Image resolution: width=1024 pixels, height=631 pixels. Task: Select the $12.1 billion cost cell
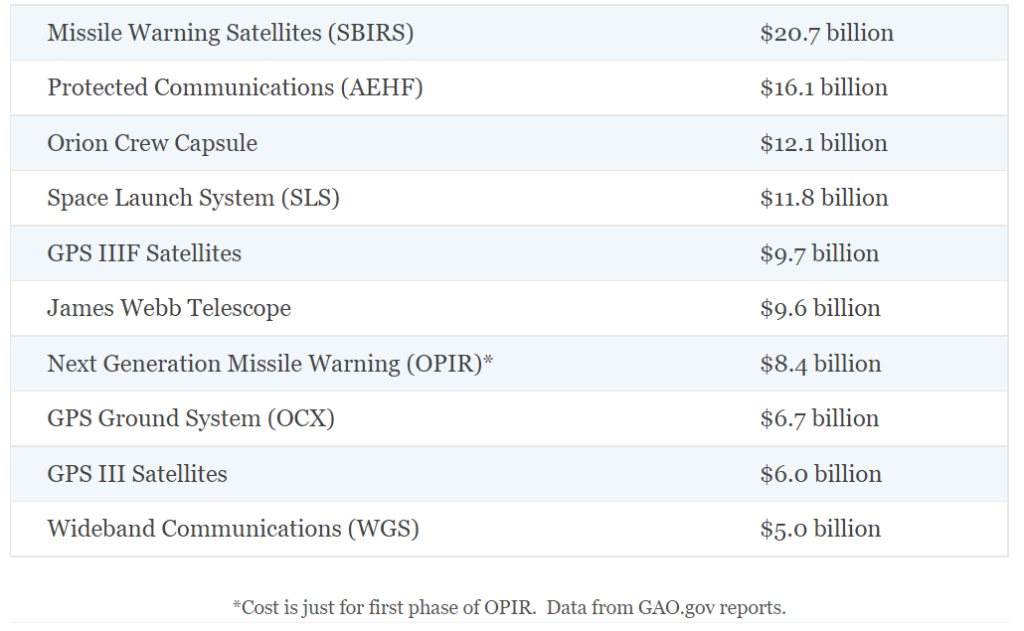coord(823,143)
